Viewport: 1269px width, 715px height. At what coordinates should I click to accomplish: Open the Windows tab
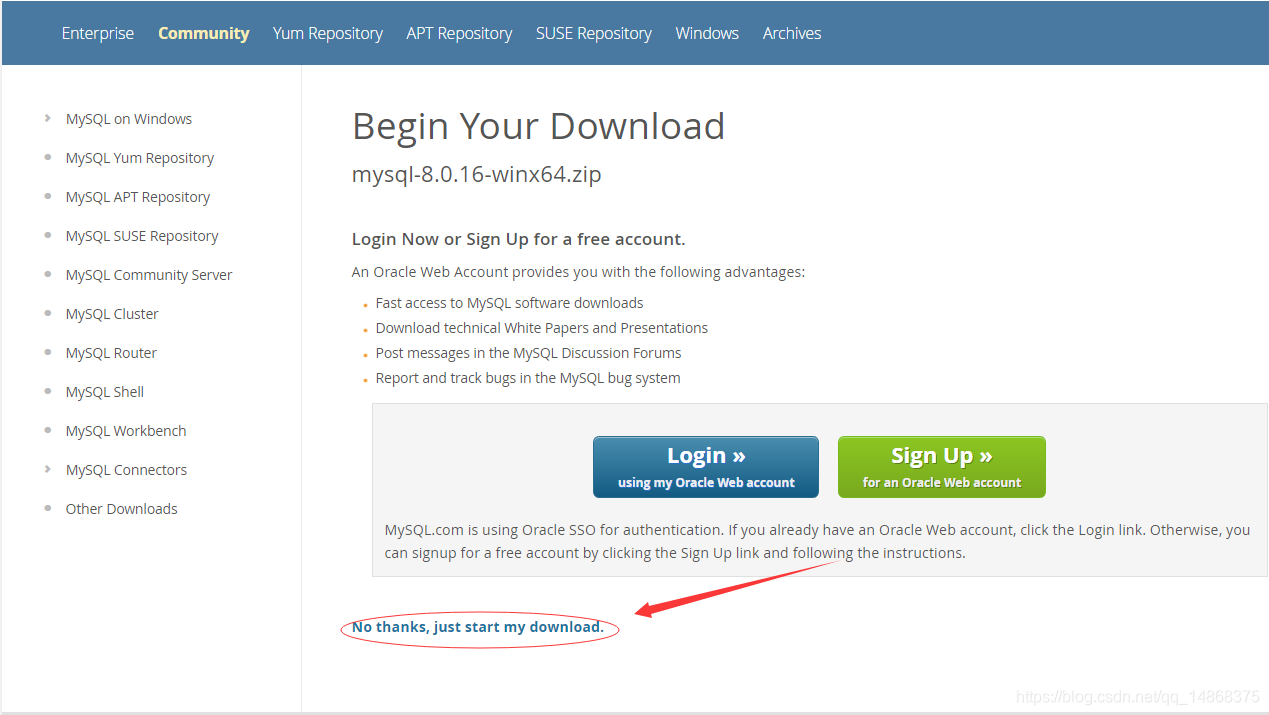(x=707, y=33)
